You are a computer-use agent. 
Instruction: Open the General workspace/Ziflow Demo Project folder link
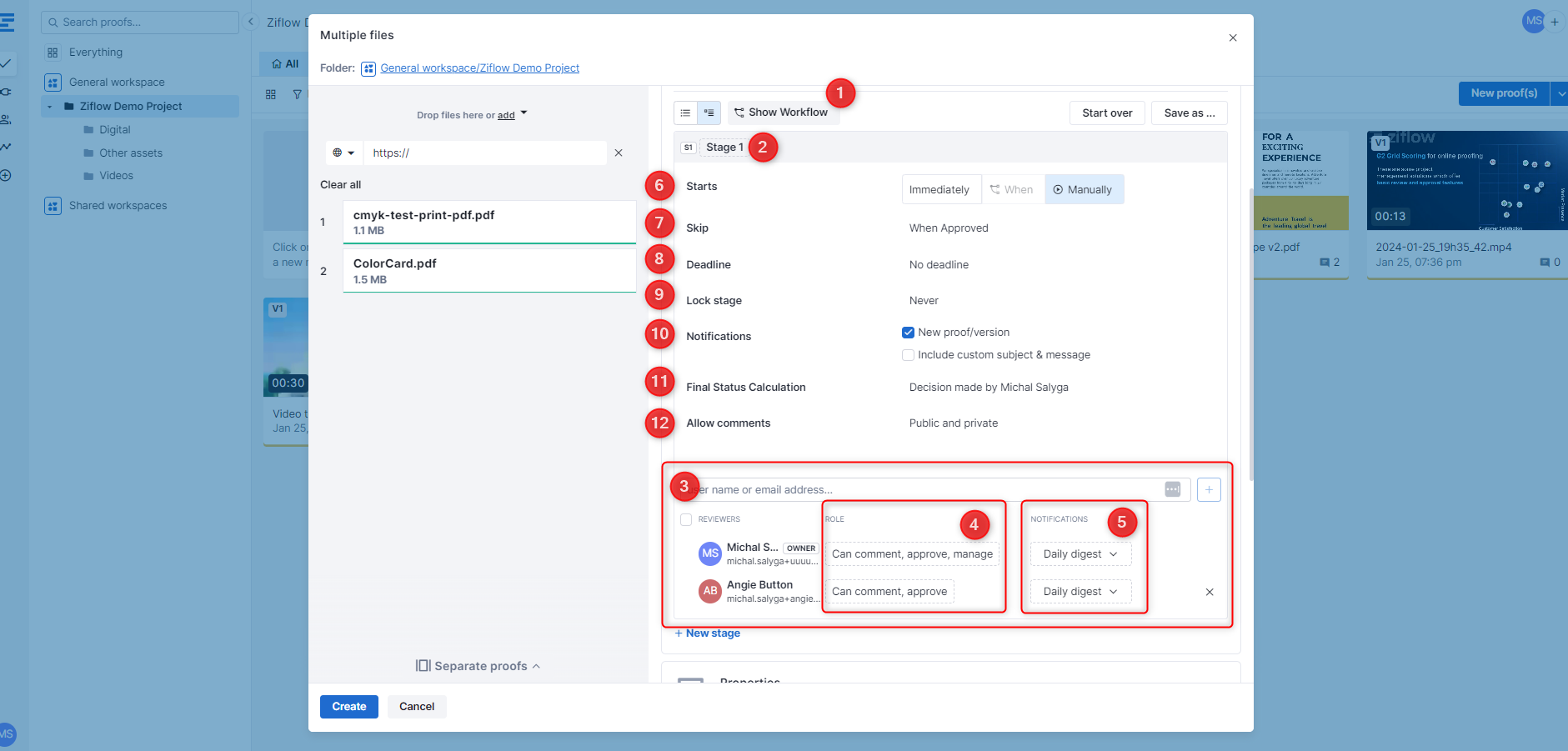point(479,68)
